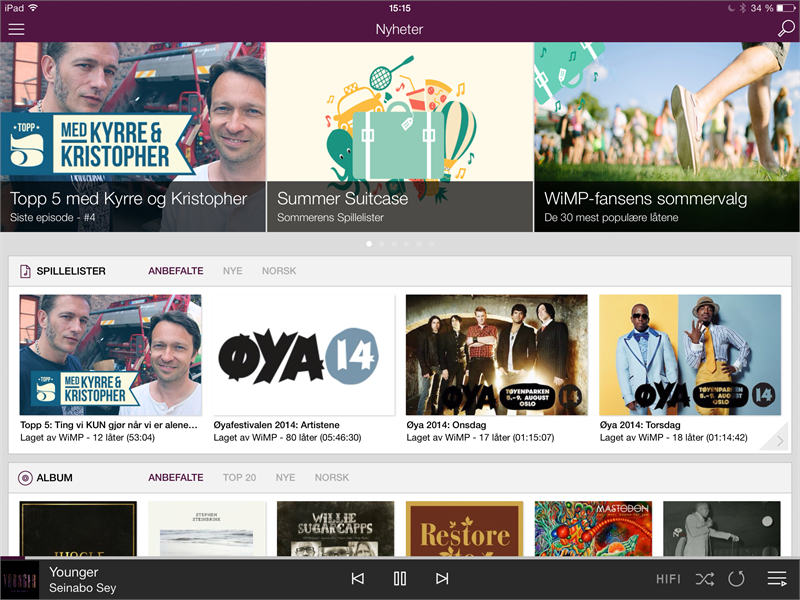Expand corner arrow on Øya 2014: Torsdag
The height and width of the screenshot is (600, 800).
click(x=778, y=435)
